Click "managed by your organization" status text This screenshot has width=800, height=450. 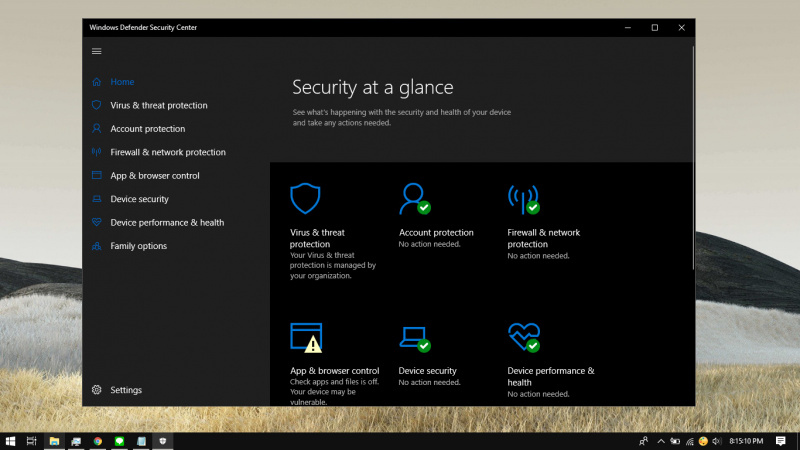click(333, 270)
